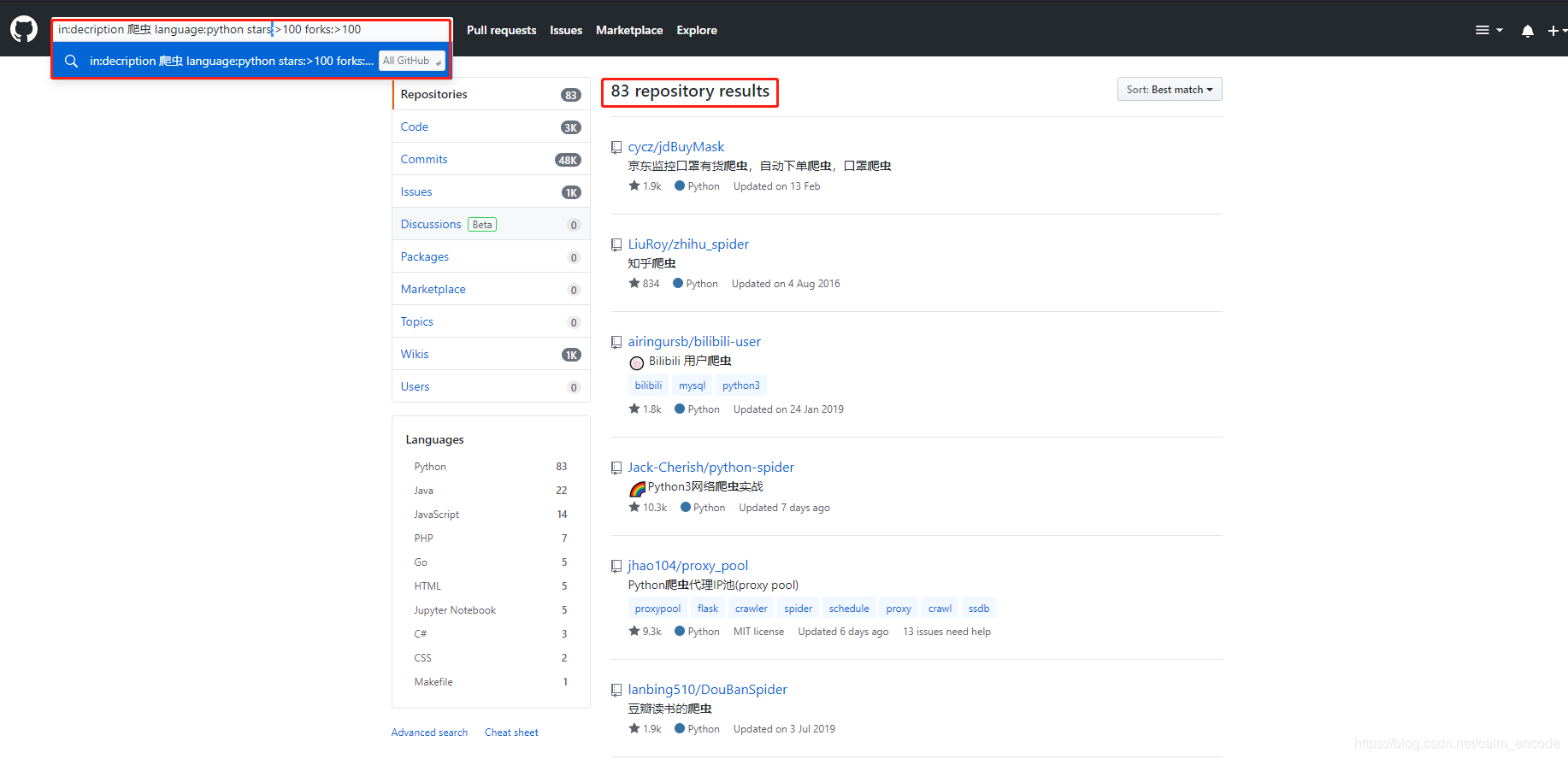
Task: Filter results by CSS language
Action: pos(491,658)
